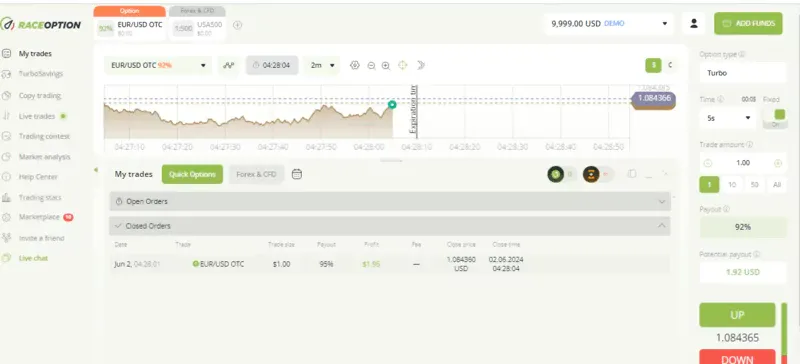This screenshot has width=800, height=364.
Task: Switch to the Option tab
Action: pyautogui.click(x=130, y=11)
